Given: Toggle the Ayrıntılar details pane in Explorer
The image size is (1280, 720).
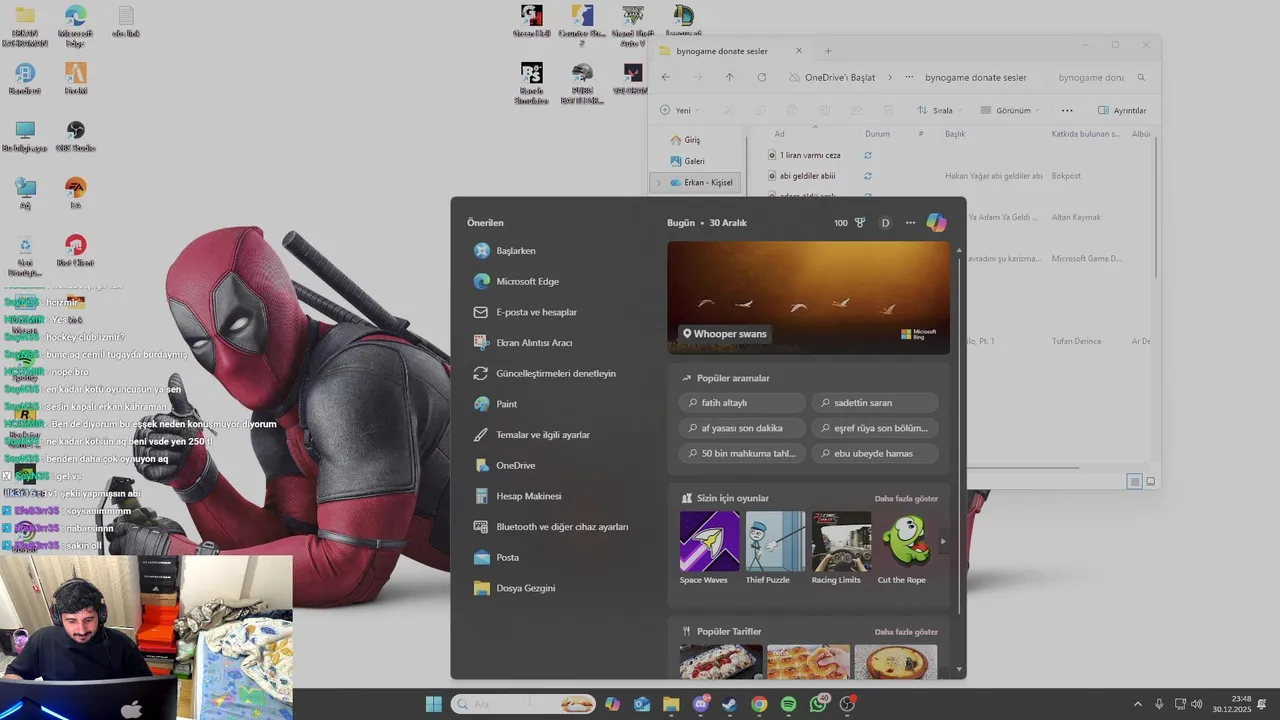Looking at the screenshot, I should [x=1122, y=110].
